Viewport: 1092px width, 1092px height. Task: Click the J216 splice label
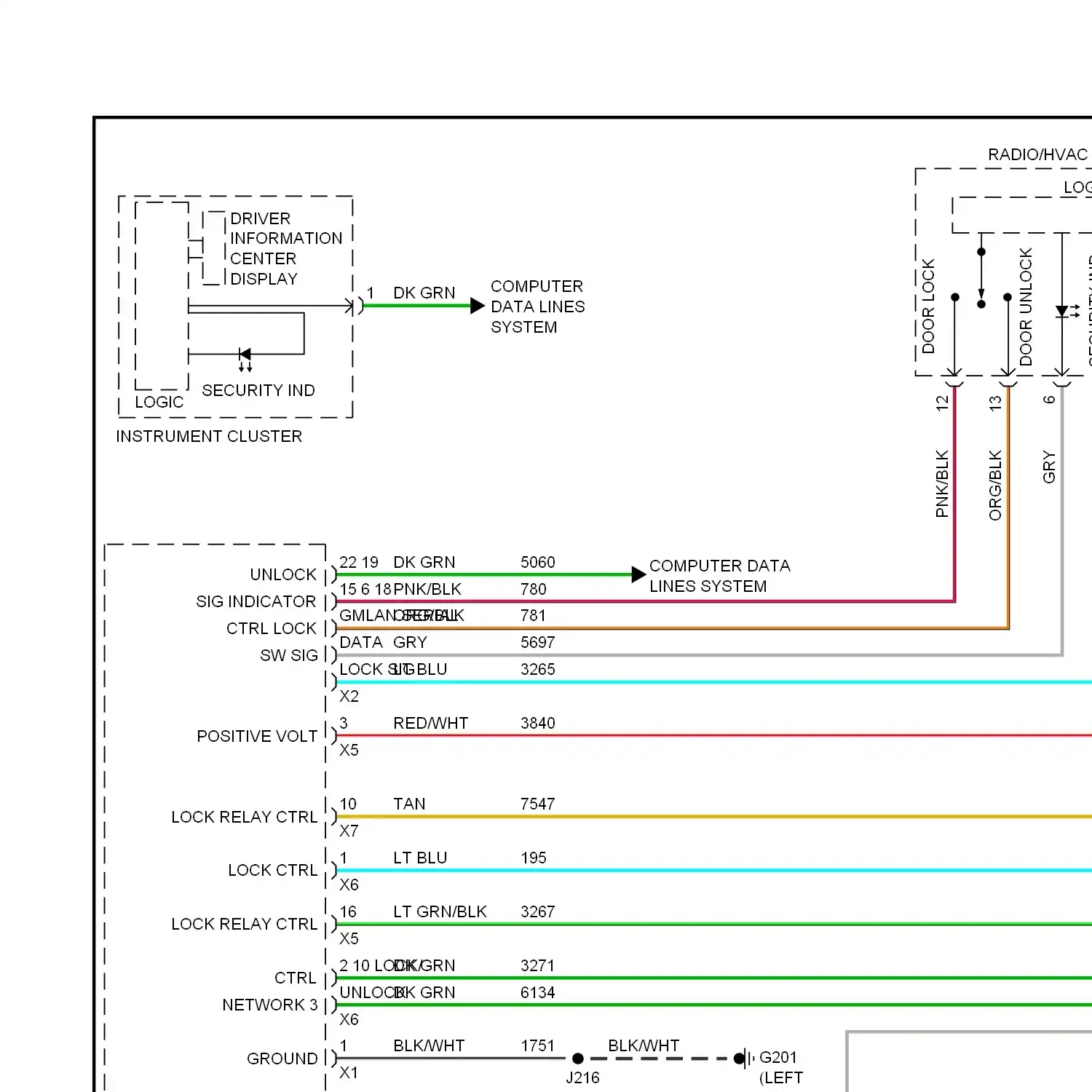(582, 1077)
